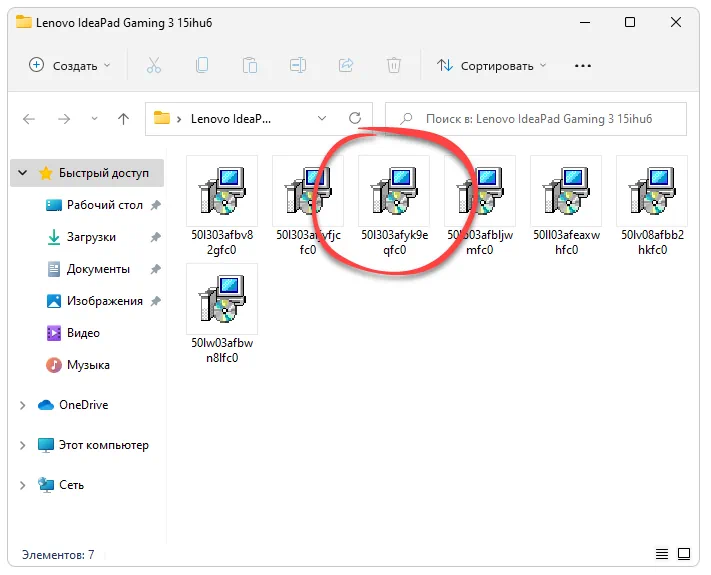
Task: Expand the OneDrive tree node
Action: point(23,405)
